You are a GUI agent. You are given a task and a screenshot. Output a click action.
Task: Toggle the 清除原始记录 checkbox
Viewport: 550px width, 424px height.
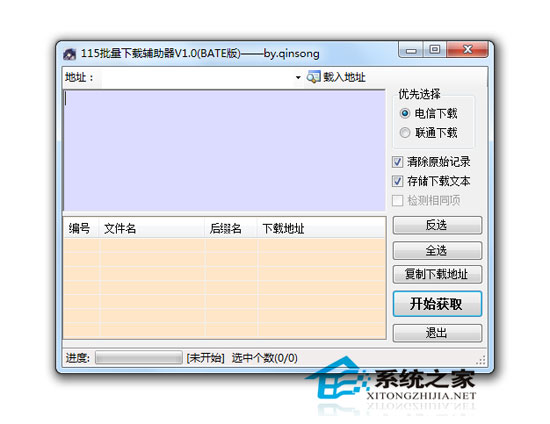[397, 162]
